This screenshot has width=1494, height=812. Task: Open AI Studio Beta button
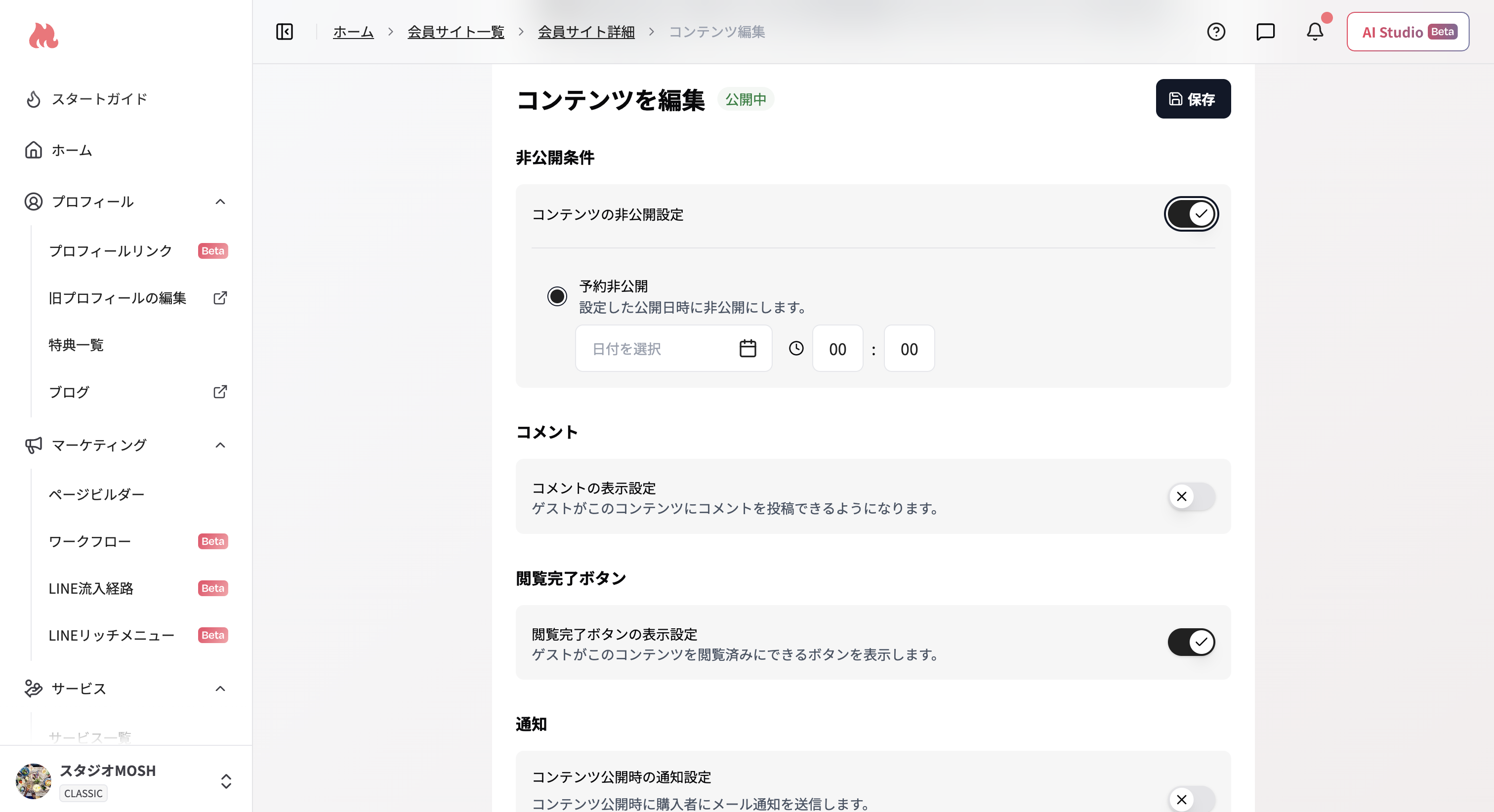tap(1408, 32)
